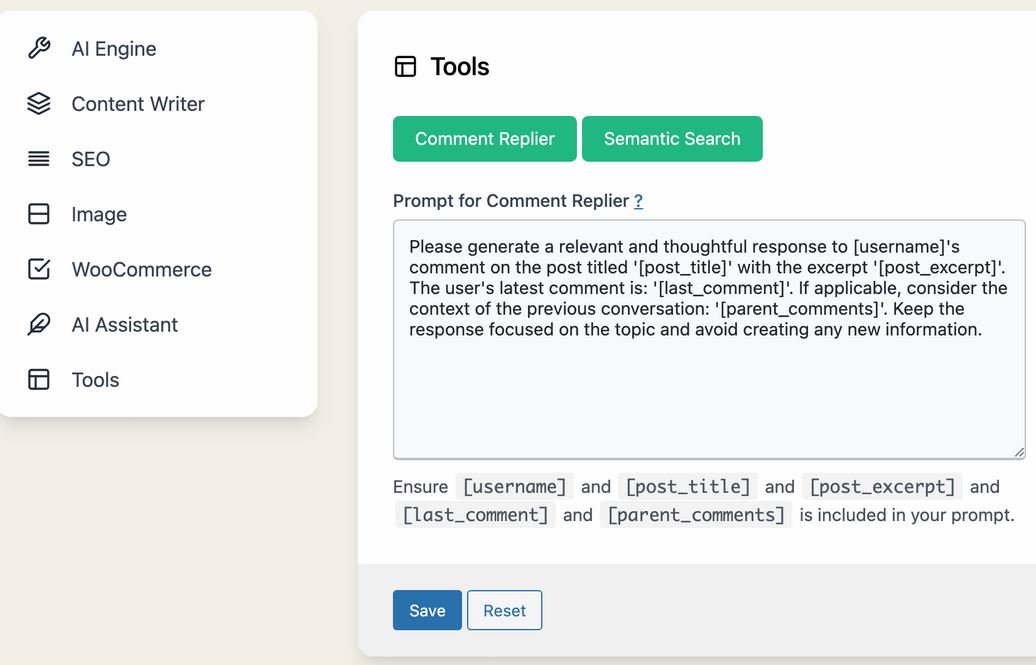Click the [last_comment] placeholder tag below textarea
This screenshot has height=665, width=1036.
(x=475, y=515)
